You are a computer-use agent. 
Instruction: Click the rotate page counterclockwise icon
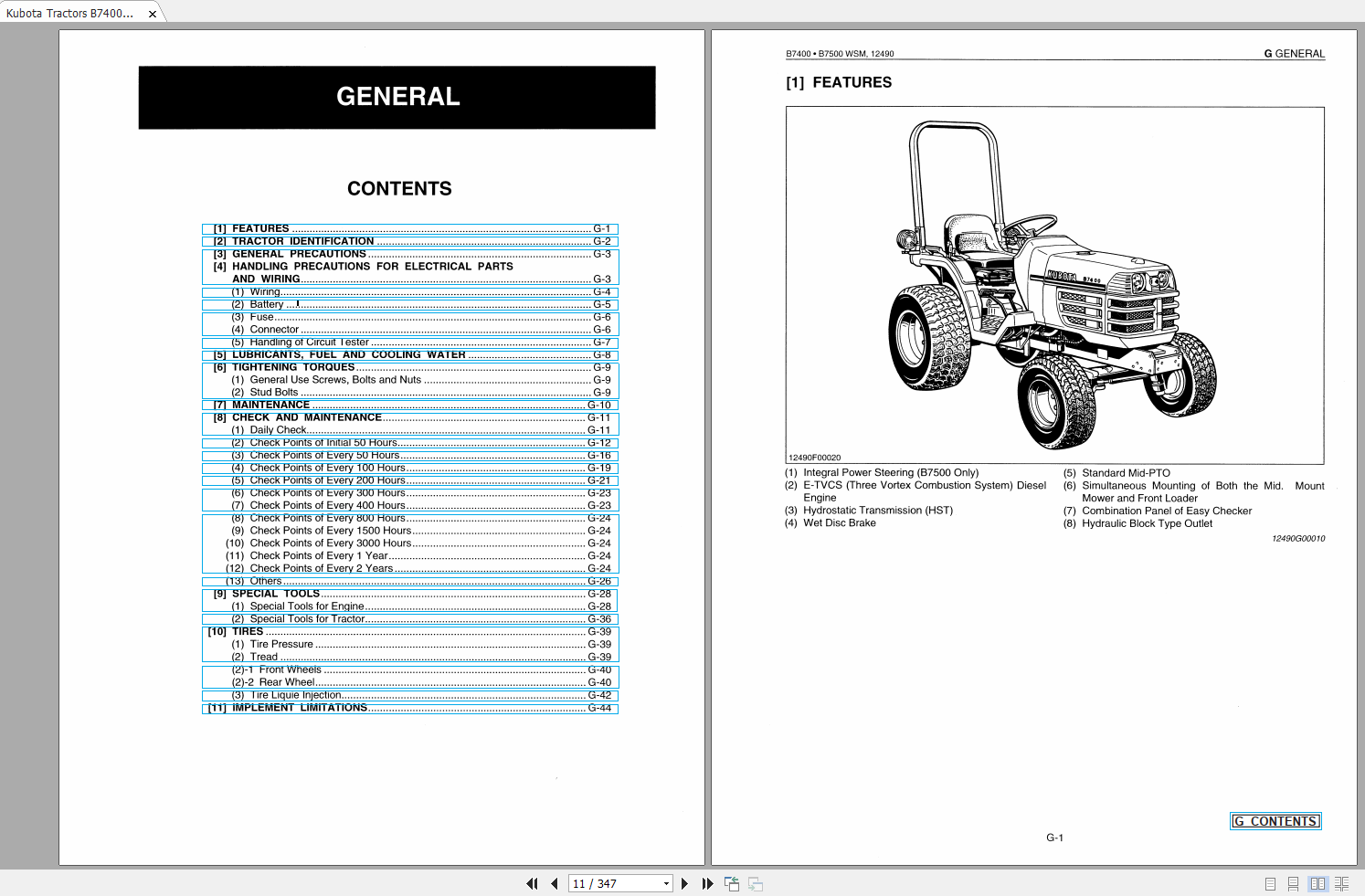(x=731, y=883)
